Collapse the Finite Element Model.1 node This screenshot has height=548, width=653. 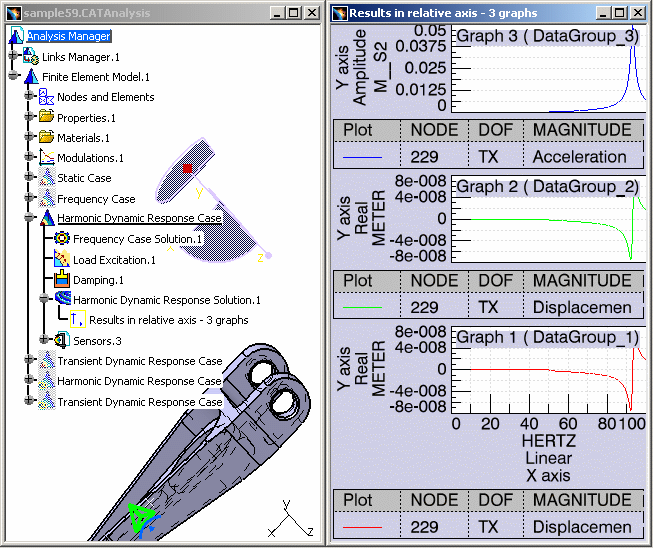point(13,75)
